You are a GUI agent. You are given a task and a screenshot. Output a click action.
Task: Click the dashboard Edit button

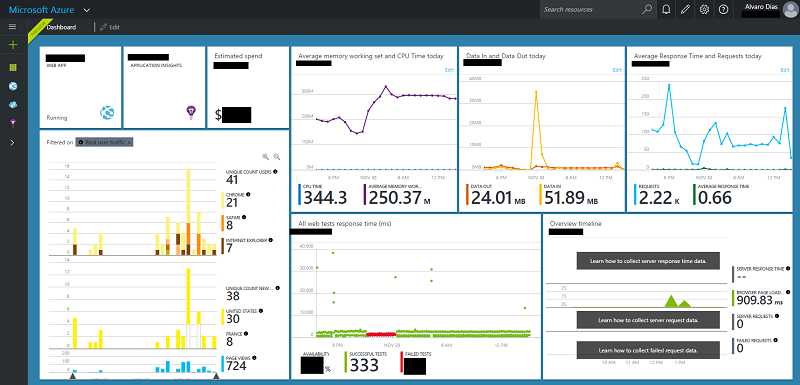(110, 27)
